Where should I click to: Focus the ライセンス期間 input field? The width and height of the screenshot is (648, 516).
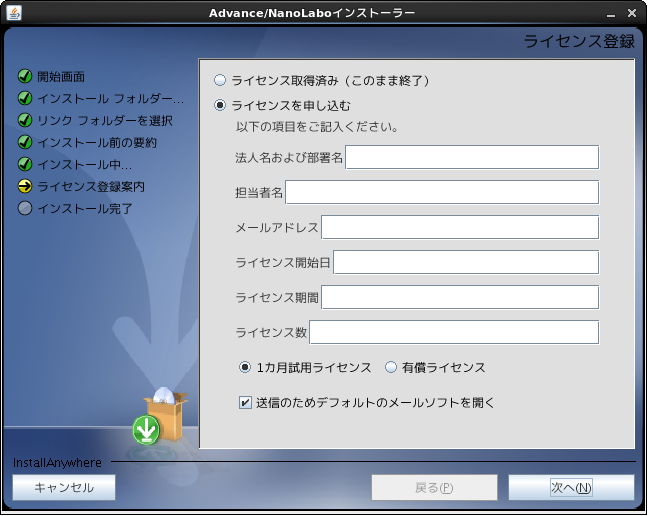[x=460, y=297]
